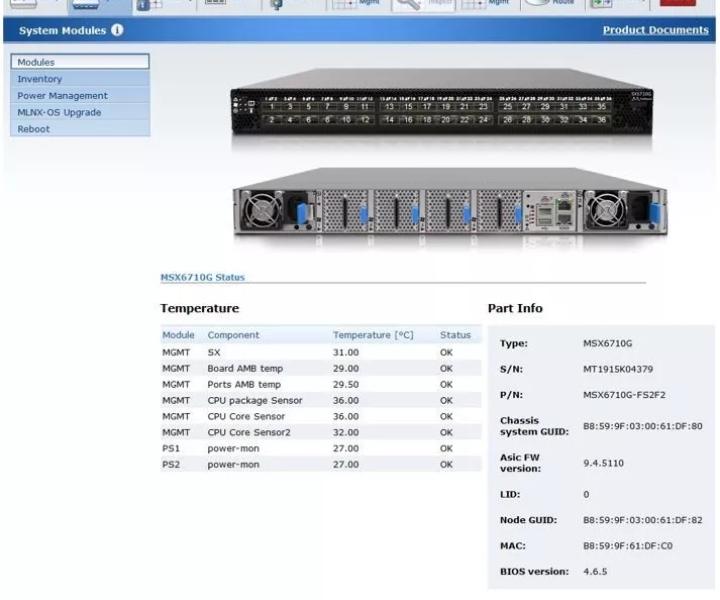
Task: Click the Asic FW version 9.4.5110
Action: point(603,463)
